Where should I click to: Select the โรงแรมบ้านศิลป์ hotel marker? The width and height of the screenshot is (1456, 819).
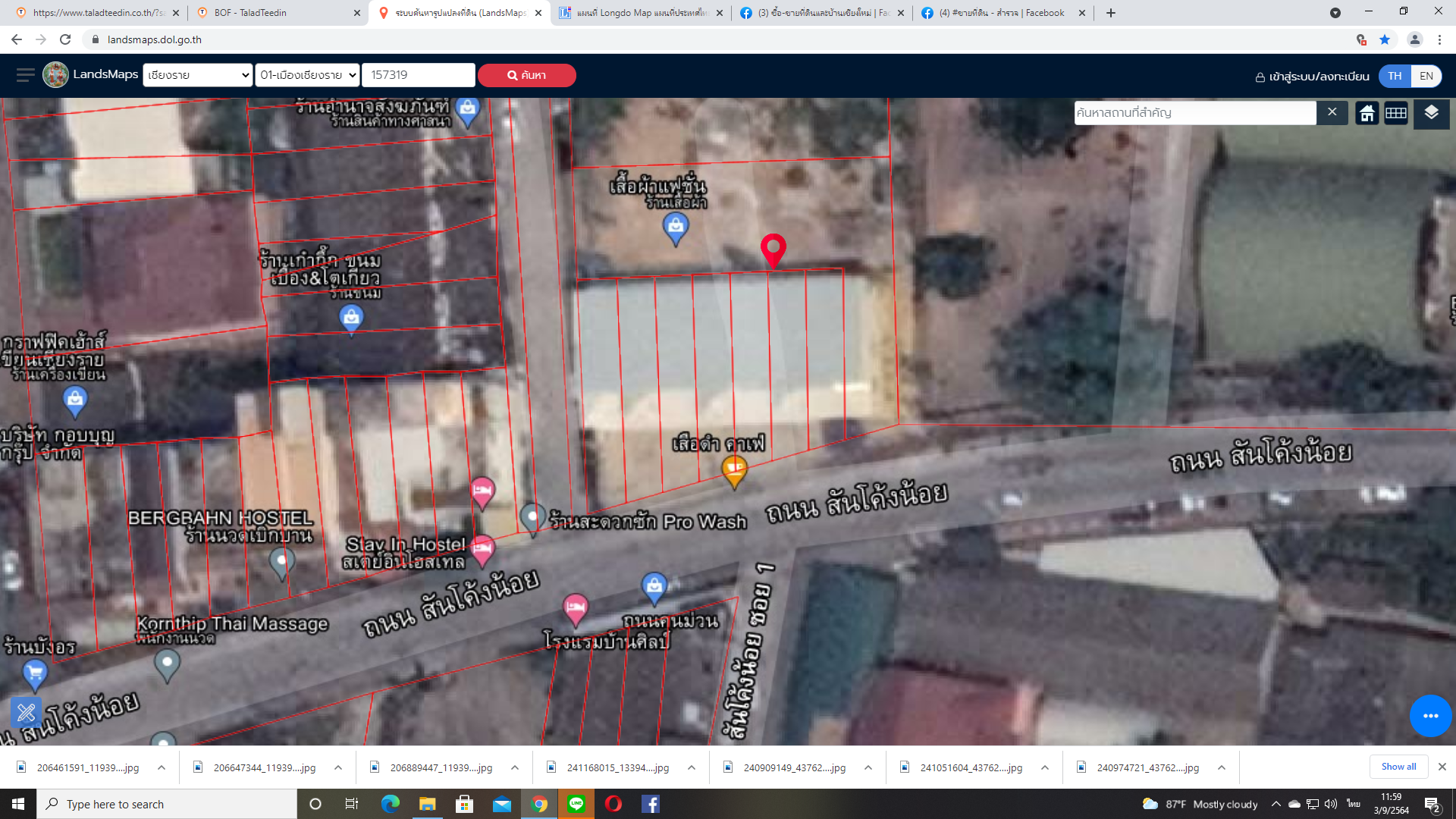[576, 610]
